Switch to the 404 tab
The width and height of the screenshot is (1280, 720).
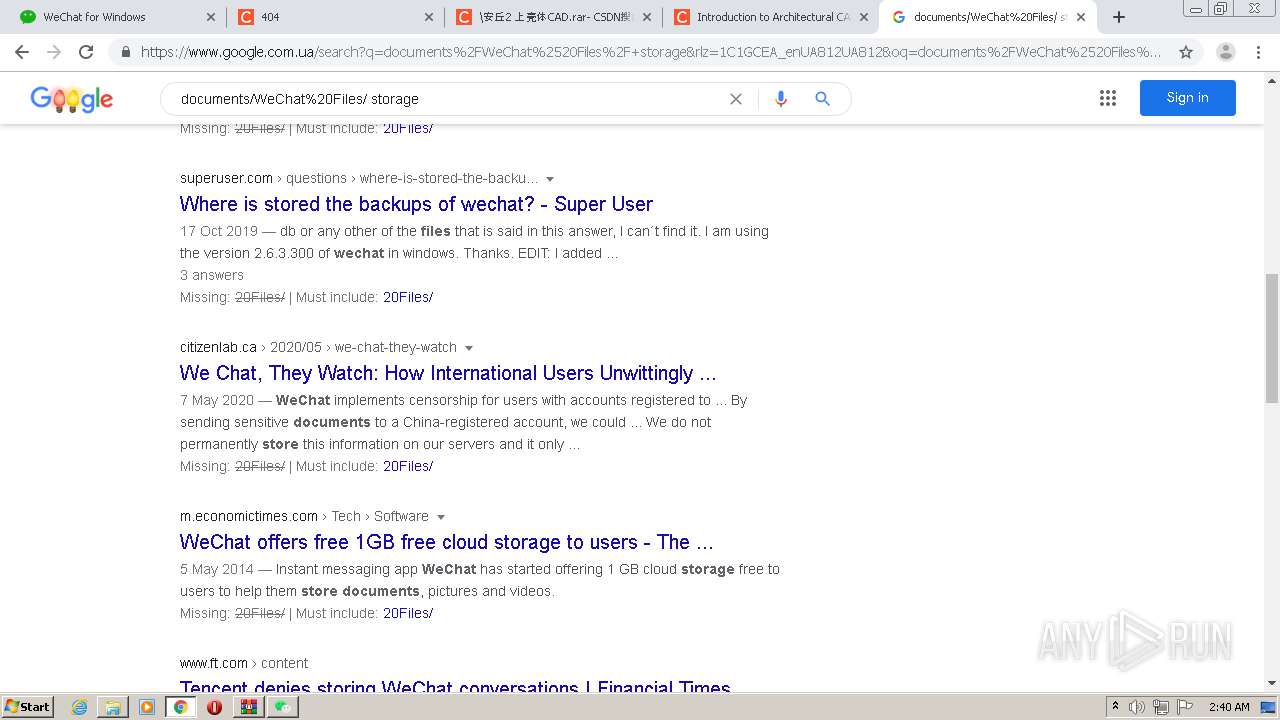click(335, 17)
